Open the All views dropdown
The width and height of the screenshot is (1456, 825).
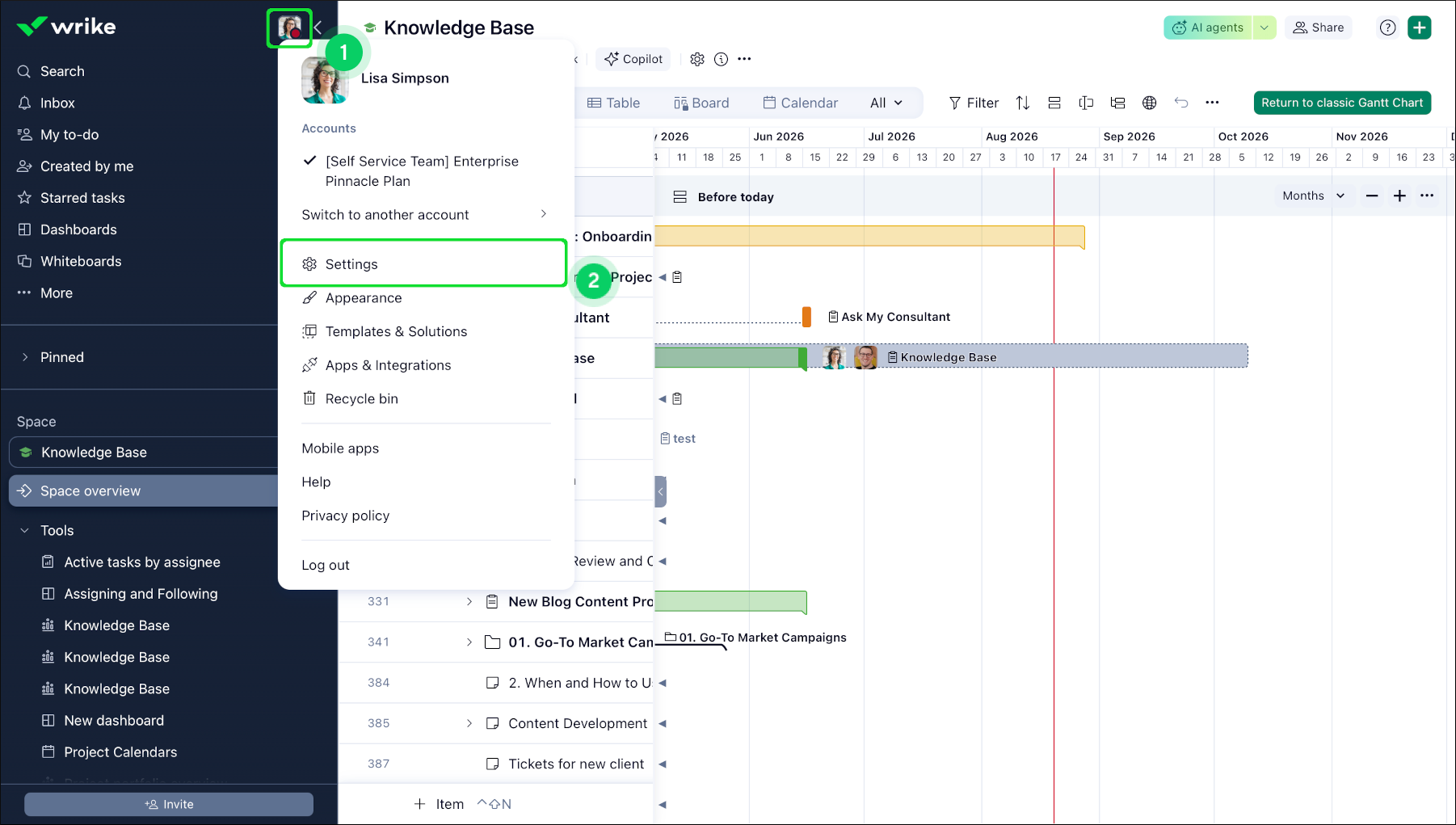coord(886,103)
